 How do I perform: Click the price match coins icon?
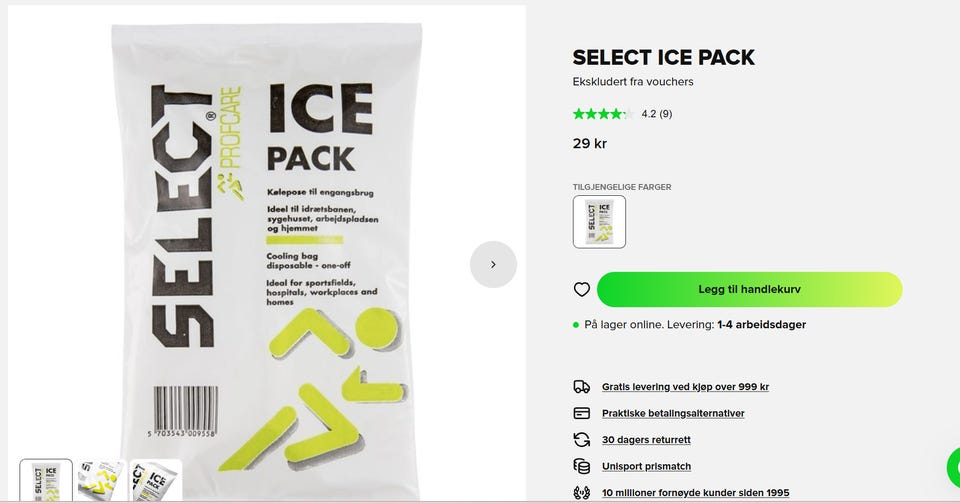(582, 466)
